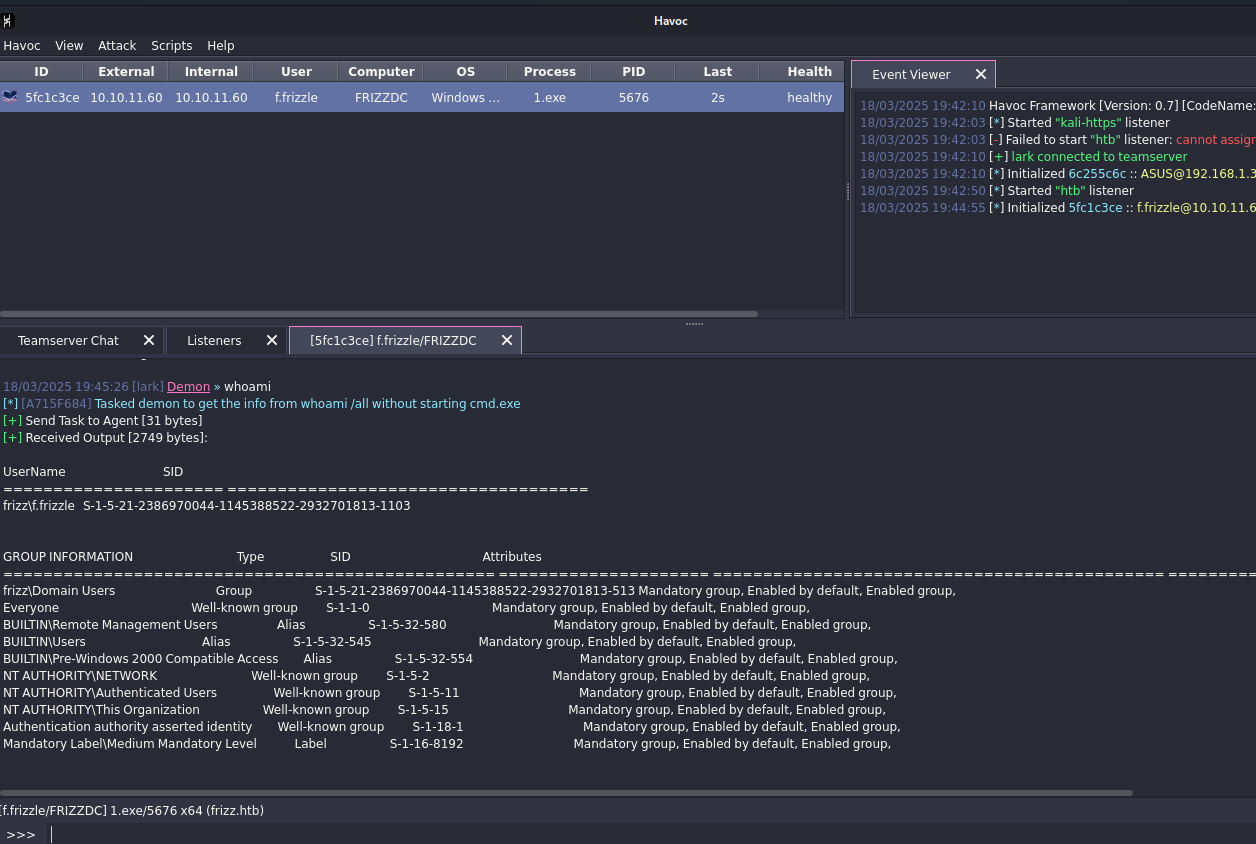Click PID cell 5676
This screenshot has width=1256, height=844.
pos(633,97)
